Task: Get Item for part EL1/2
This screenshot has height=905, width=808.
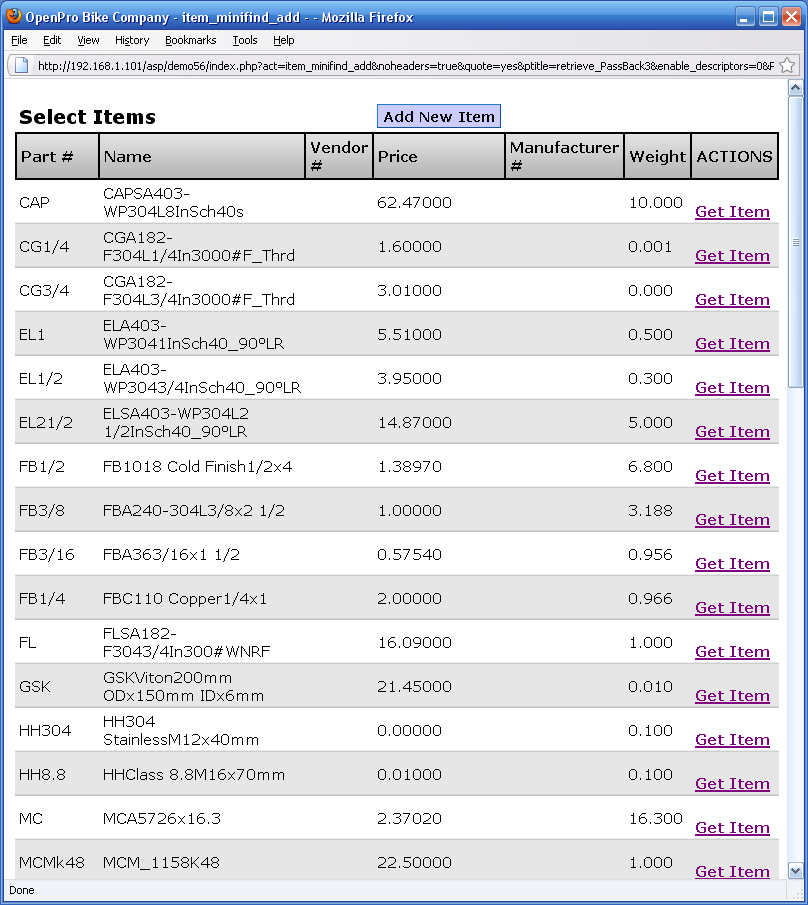Action: point(732,388)
